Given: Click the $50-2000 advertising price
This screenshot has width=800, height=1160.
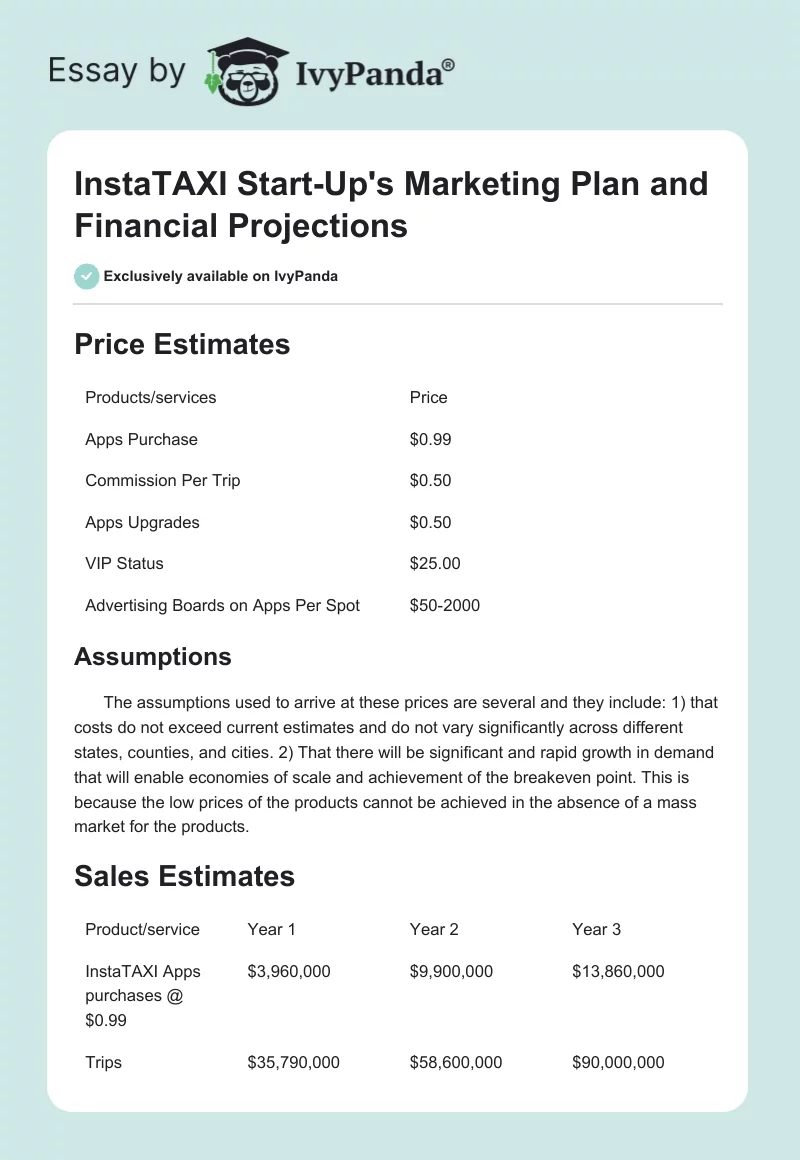Looking at the screenshot, I should (x=445, y=605).
